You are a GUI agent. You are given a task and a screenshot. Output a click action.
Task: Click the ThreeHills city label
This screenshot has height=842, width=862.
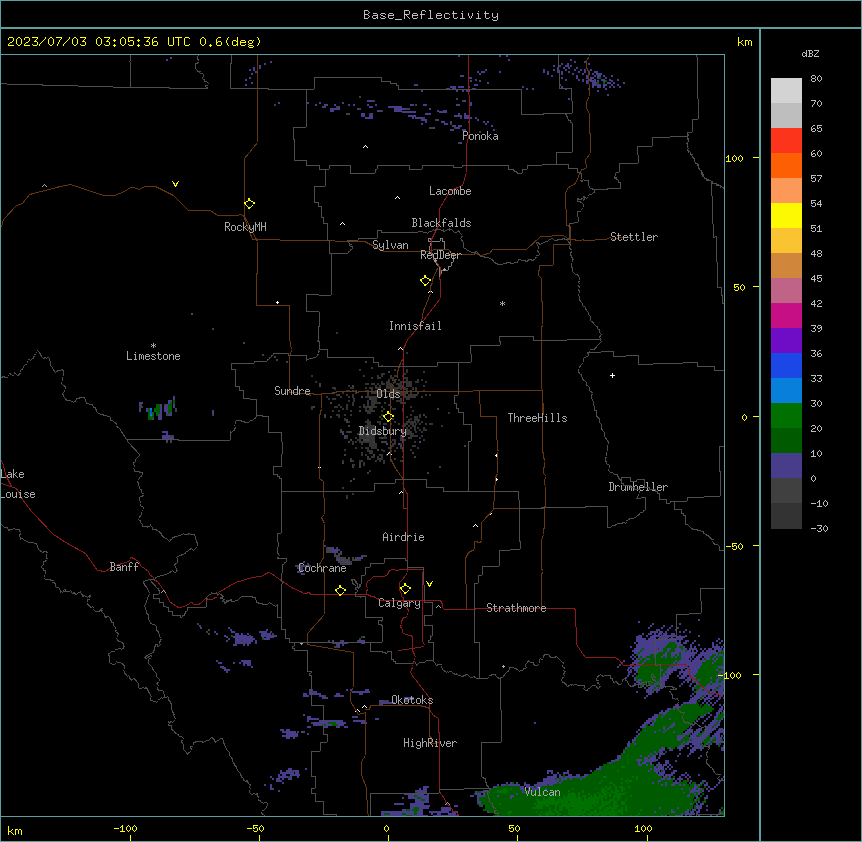tap(537, 418)
